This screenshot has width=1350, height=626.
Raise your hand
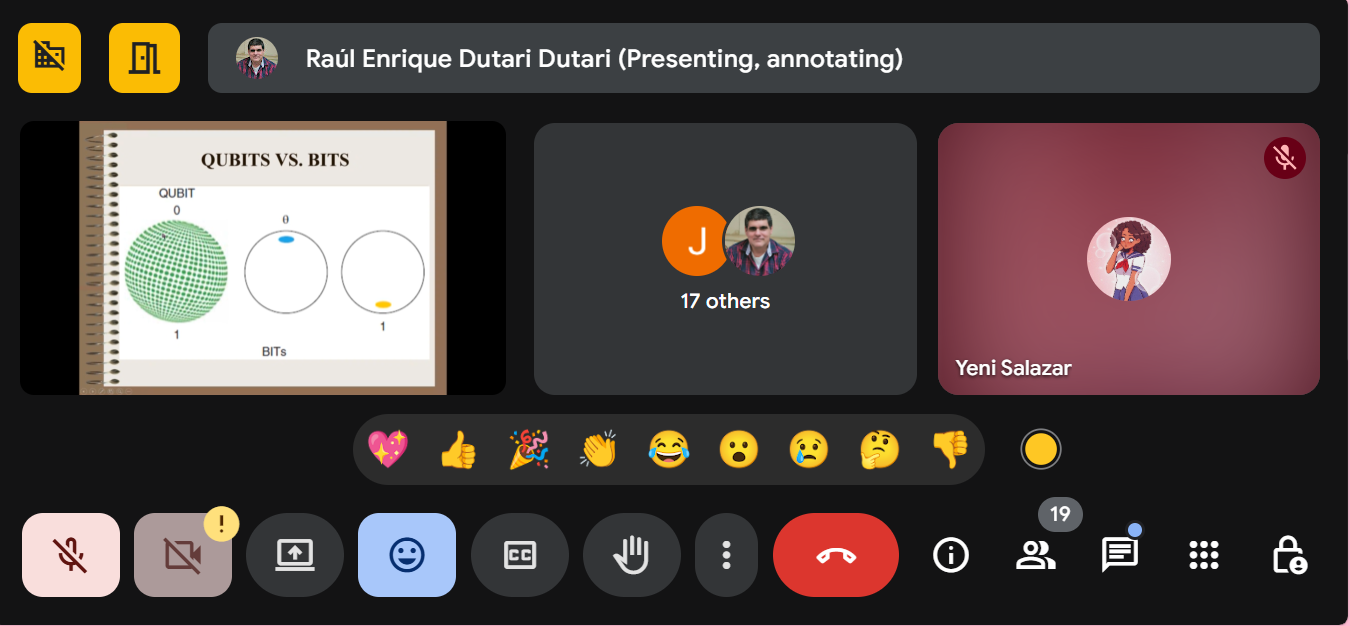coord(631,555)
